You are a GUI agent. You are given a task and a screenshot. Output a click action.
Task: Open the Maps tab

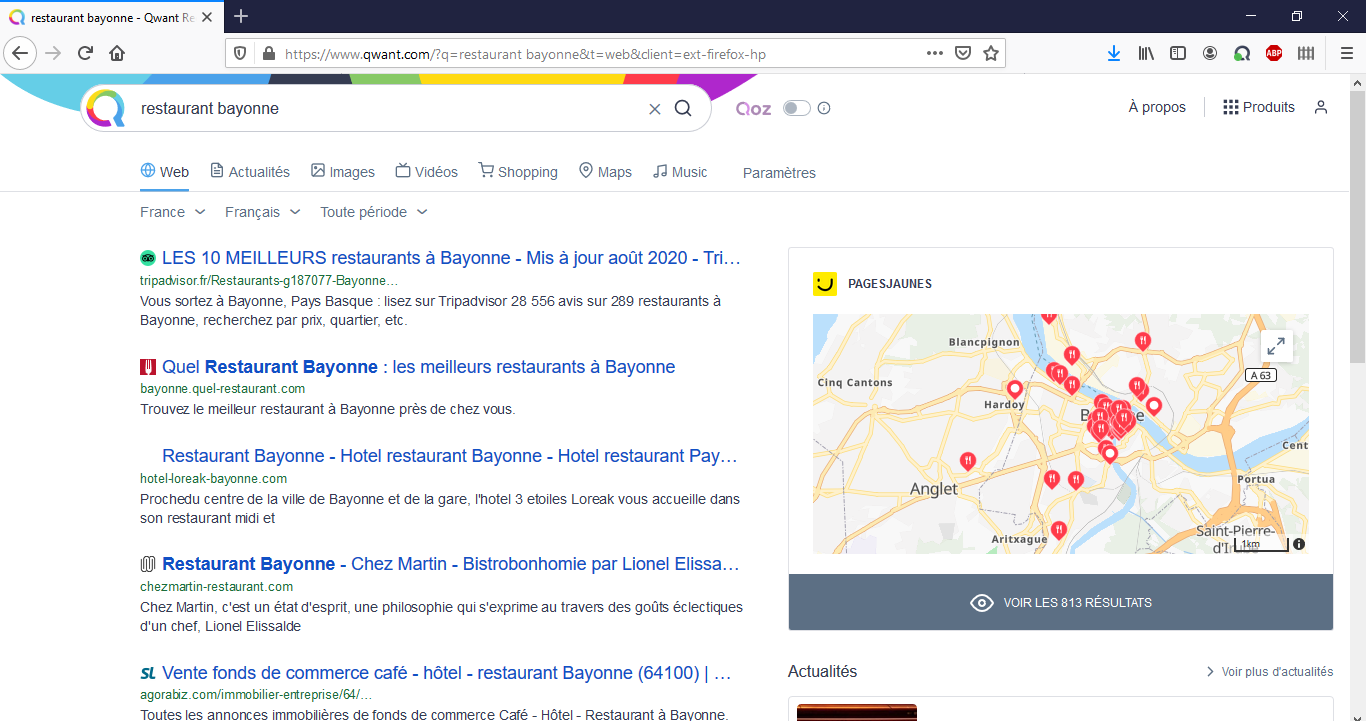click(x=605, y=171)
